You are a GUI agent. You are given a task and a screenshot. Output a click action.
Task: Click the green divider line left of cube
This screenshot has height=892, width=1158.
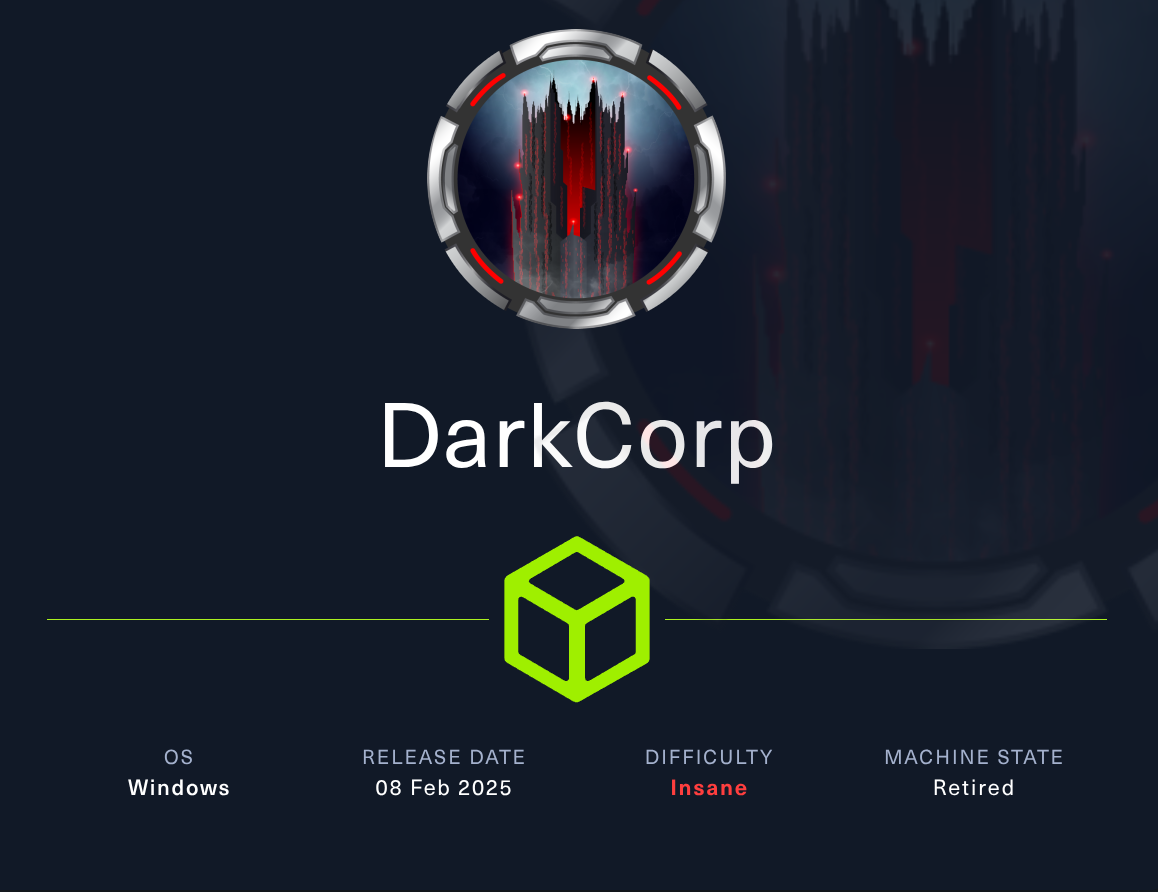click(x=268, y=620)
